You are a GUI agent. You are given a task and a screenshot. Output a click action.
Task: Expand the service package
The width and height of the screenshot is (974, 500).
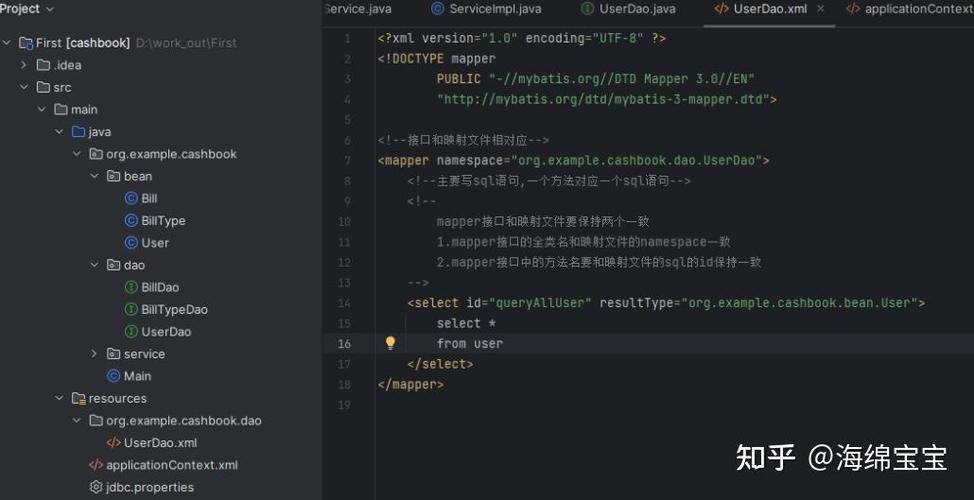[x=94, y=353]
